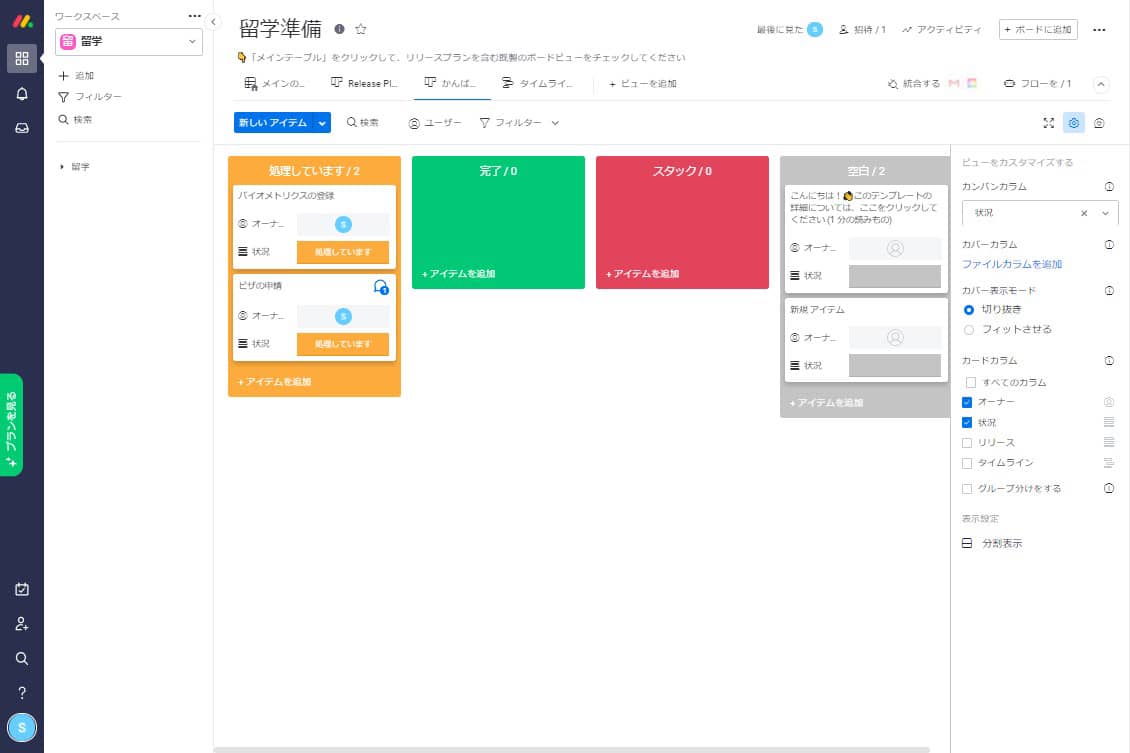Check すべてのカラム checkbox

pyautogui.click(x=971, y=383)
